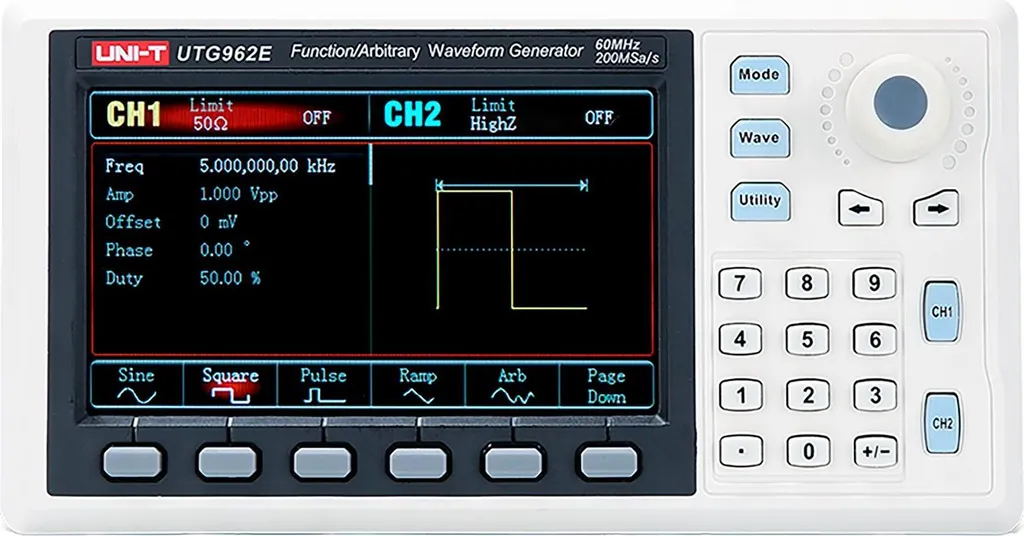Click the Duty parameter label
Image resolution: width=1024 pixels, height=536 pixels.
point(124,279)
